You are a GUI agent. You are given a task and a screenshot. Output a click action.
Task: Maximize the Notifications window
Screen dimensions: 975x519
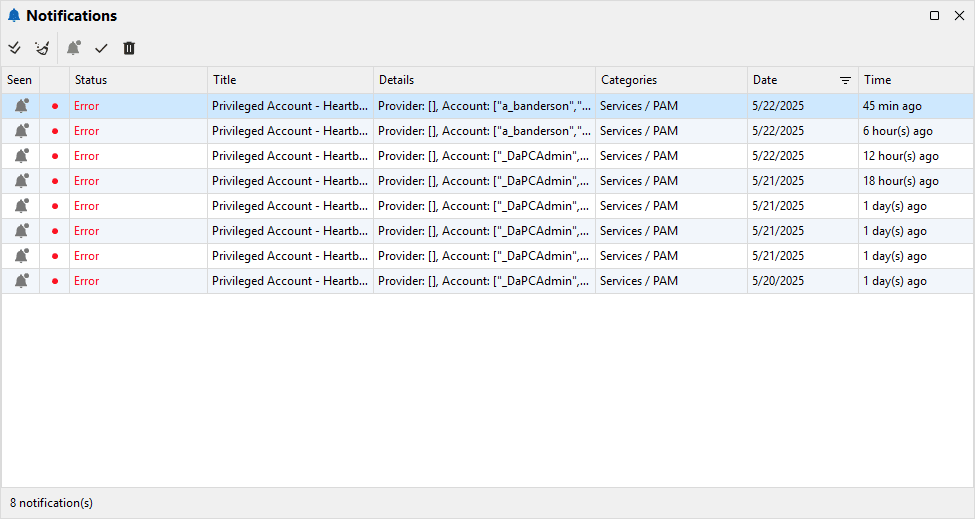tap(934, 16)
